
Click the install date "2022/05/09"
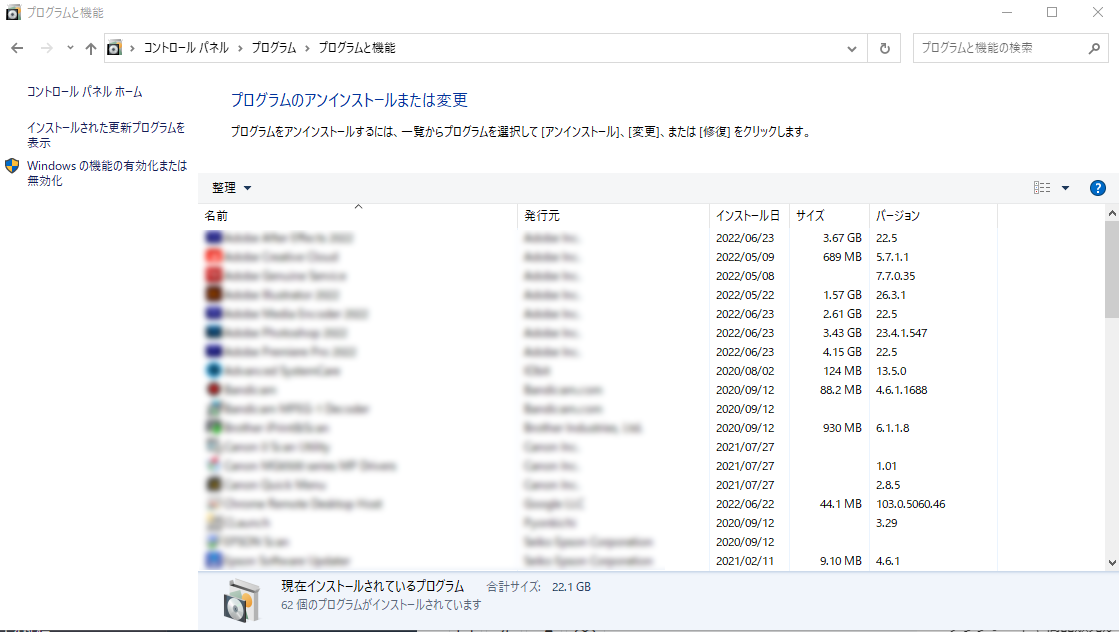(x=745, y=257)
